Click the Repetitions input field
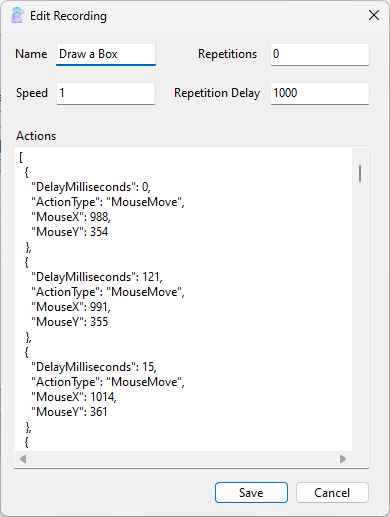The height and width of the screenshot is (517, 390). [320, 54]
